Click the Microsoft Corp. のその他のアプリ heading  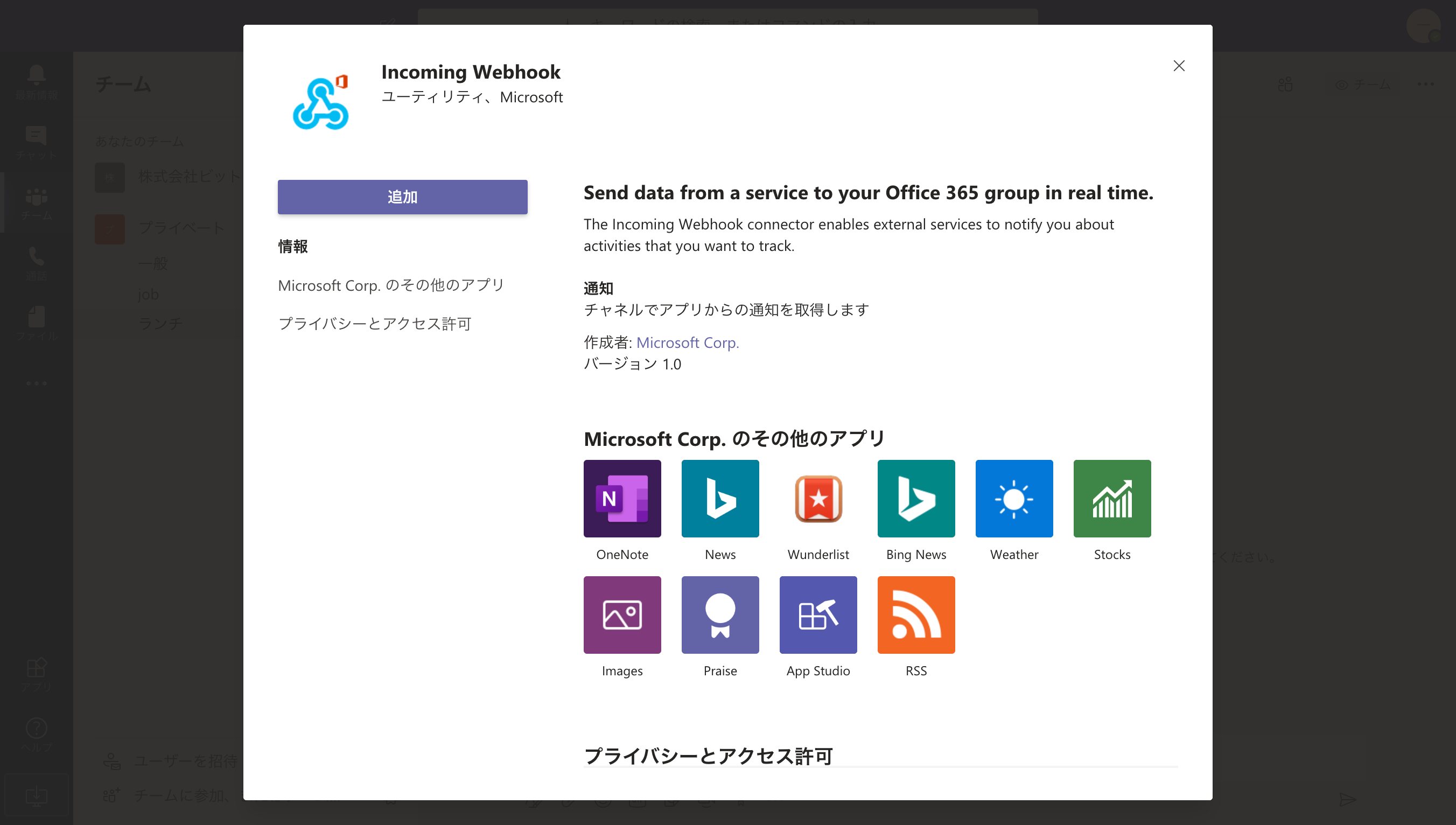pyautogui.click(x=734, y=438)
